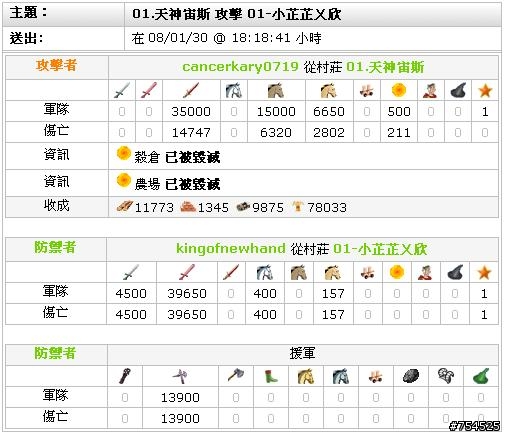Click the attacker's Legionnaire sword icon

coord(122,90)
